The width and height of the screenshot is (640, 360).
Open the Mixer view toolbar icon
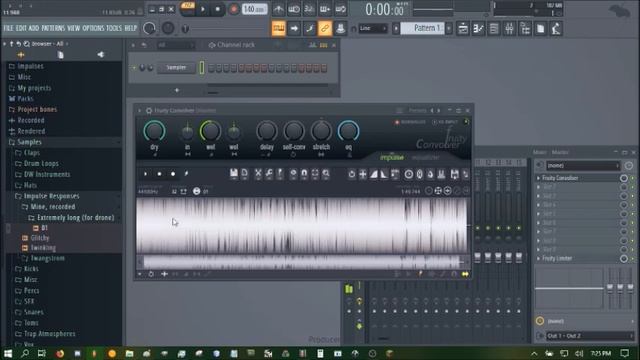point(509,29)
